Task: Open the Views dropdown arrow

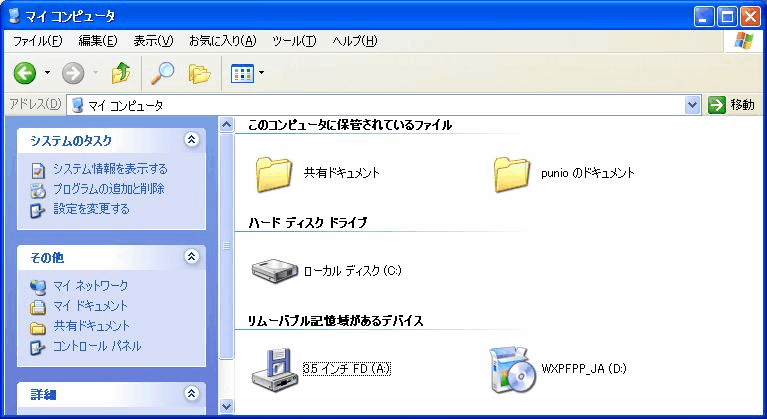Action: click(261, 73)
